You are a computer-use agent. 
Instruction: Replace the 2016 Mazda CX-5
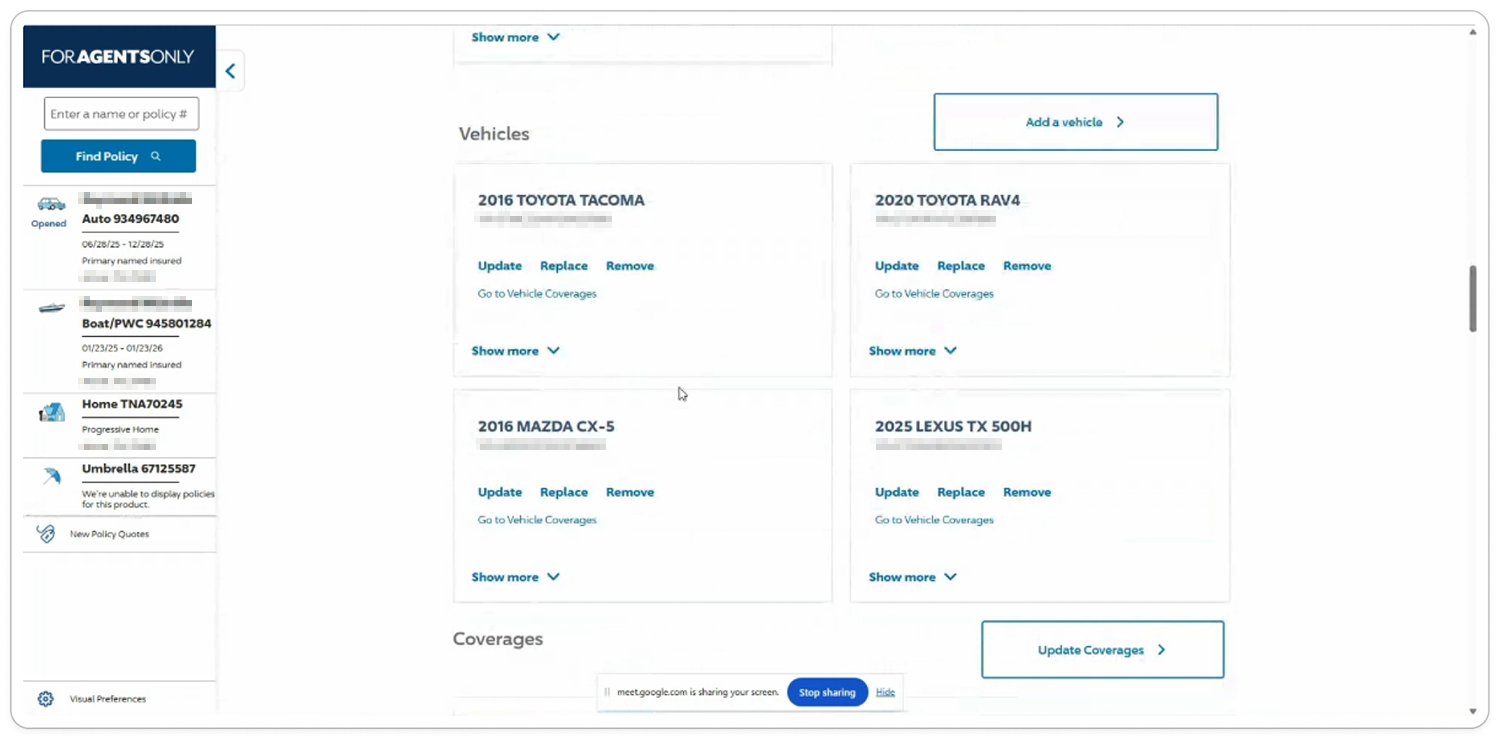coord(564,492)
